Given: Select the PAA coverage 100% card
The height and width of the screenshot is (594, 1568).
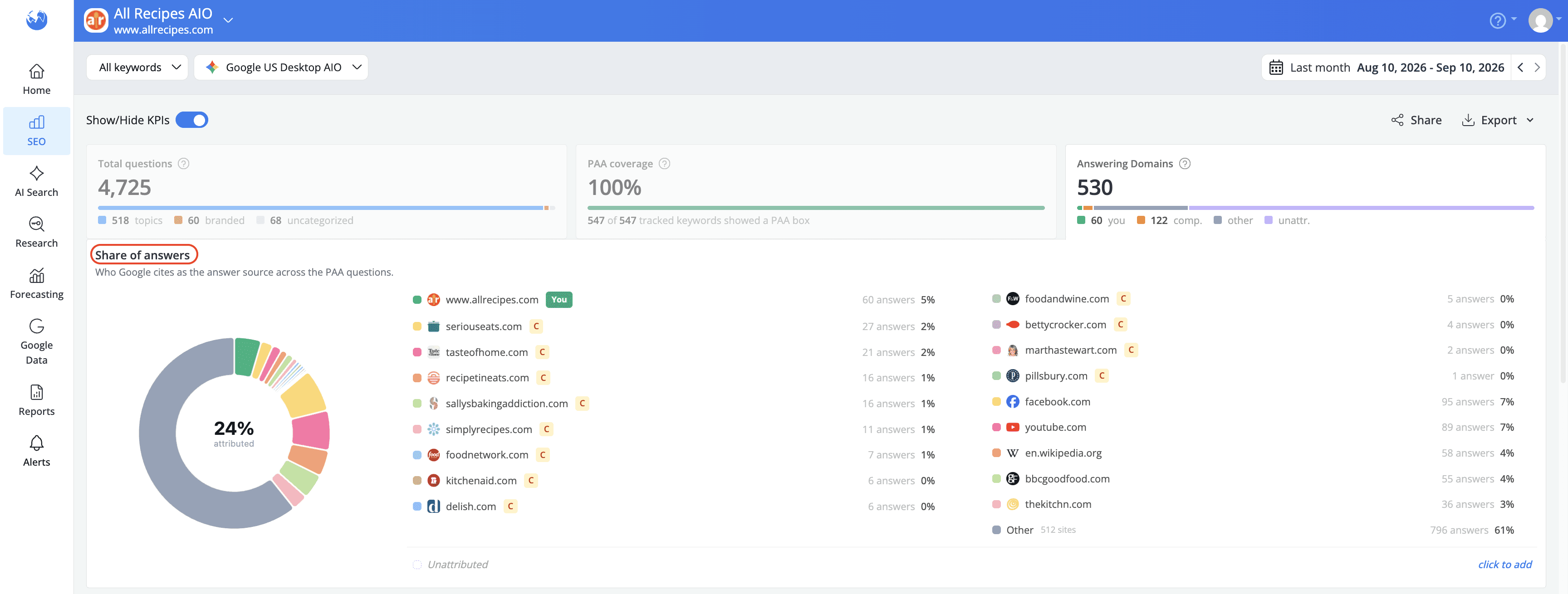Looking at the screenshot, I should point(816,191).
